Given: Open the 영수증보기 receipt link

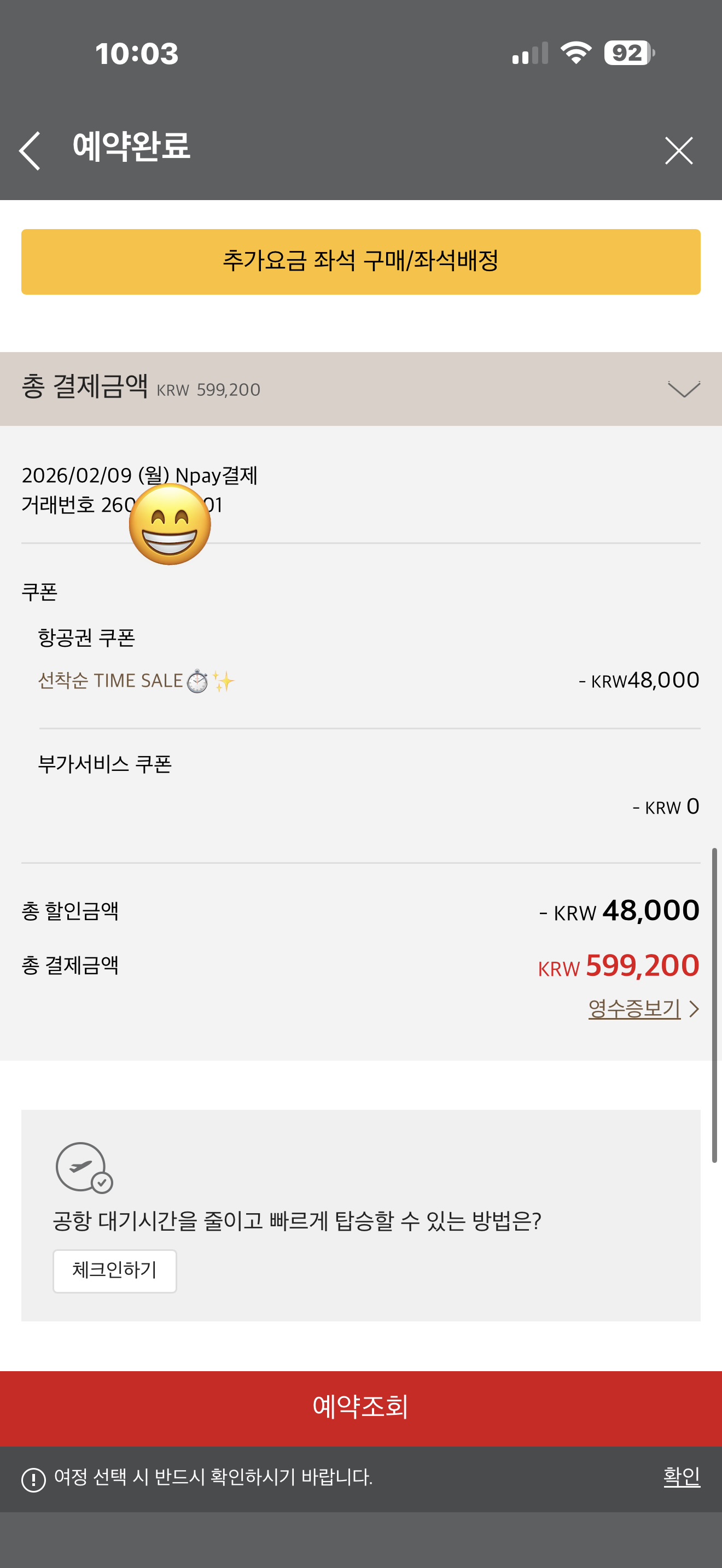Looking at the screenshot, I should pos(634,1009).
